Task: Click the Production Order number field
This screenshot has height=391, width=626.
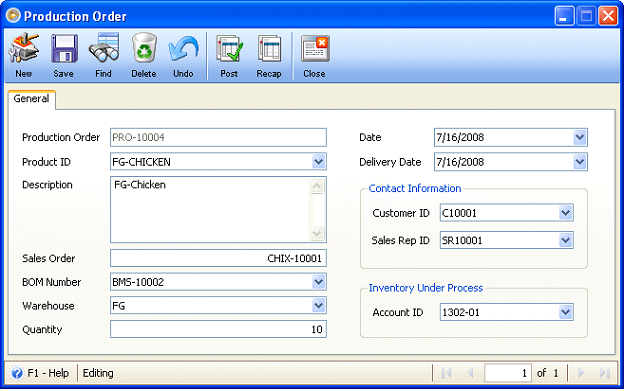Action: (x=218, y=137)
